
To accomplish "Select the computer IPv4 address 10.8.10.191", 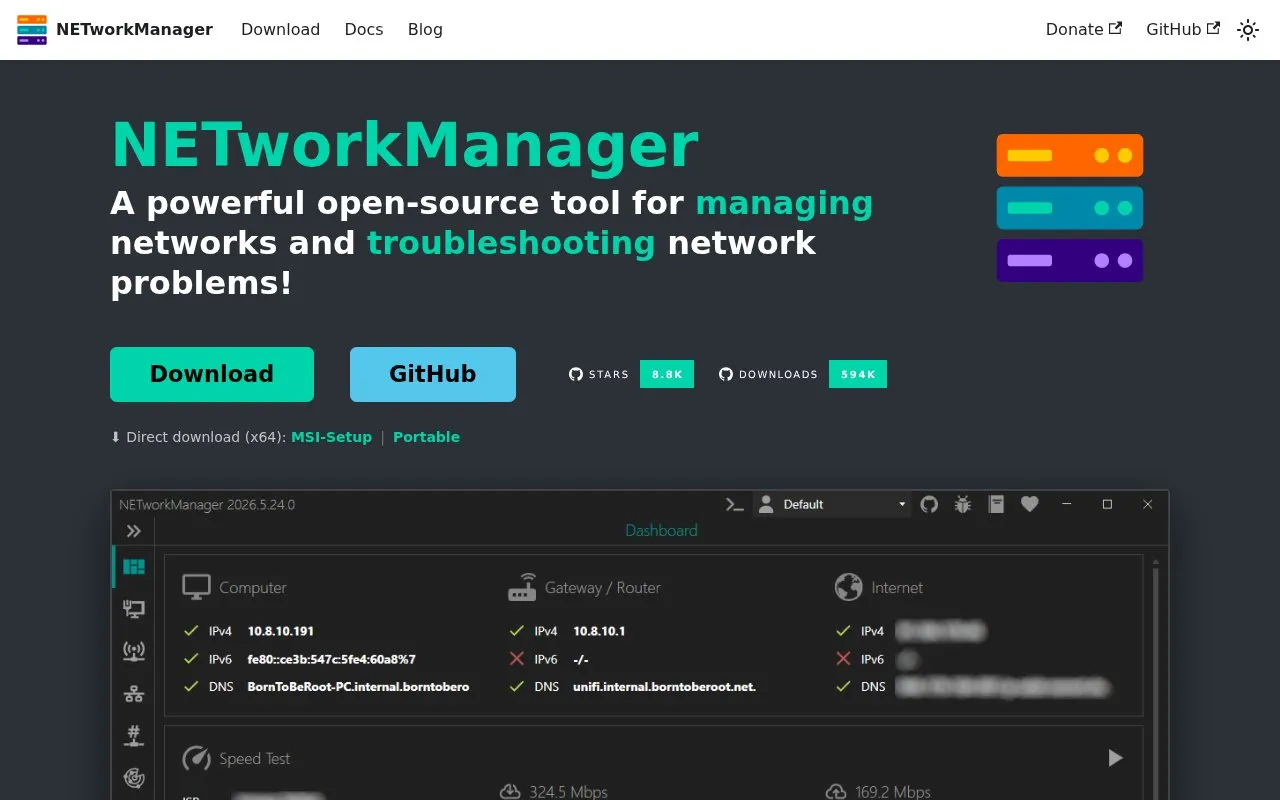I will [281, 631].
